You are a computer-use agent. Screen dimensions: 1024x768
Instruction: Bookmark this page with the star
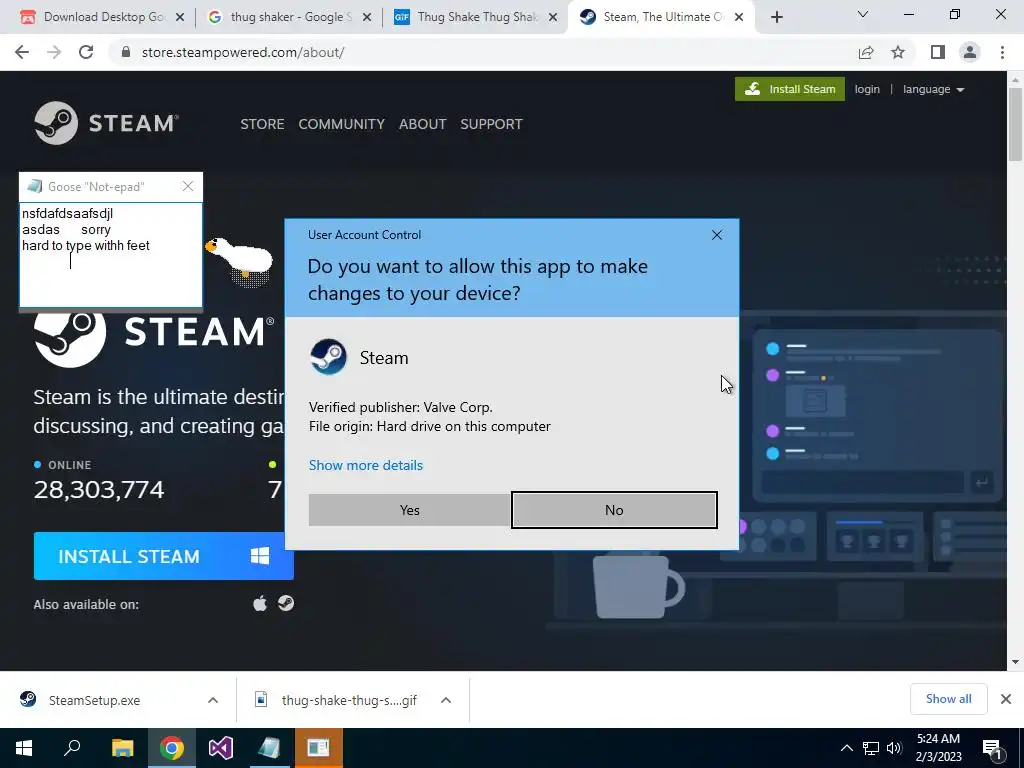[x=898, y=52]
